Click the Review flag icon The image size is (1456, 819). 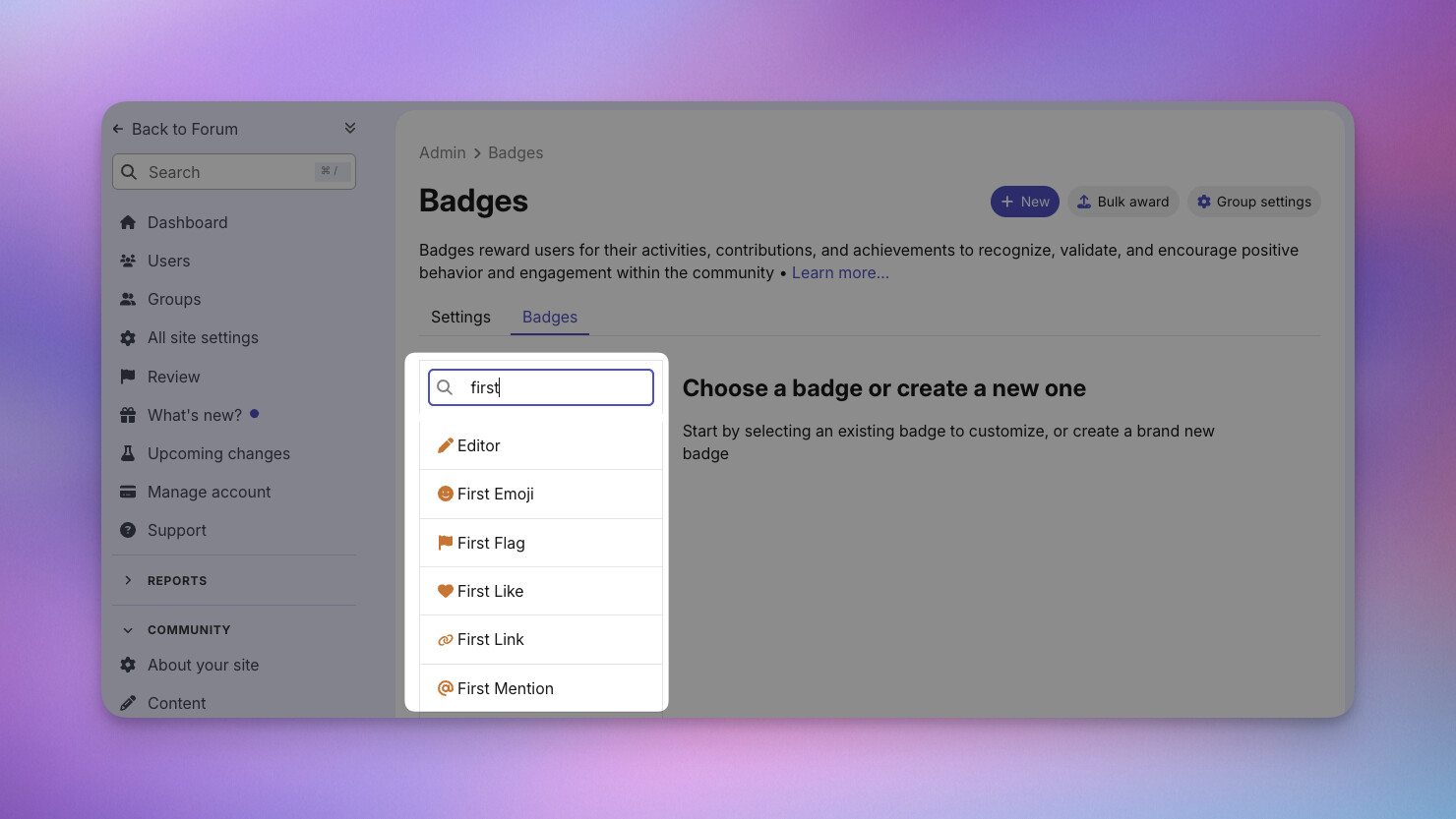pos(128,377)
